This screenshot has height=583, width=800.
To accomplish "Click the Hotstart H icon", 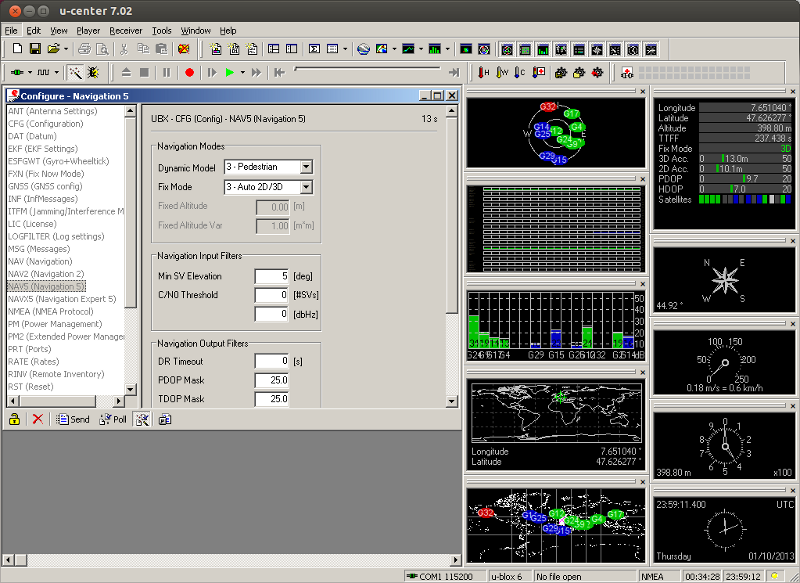I will [483, 73].
